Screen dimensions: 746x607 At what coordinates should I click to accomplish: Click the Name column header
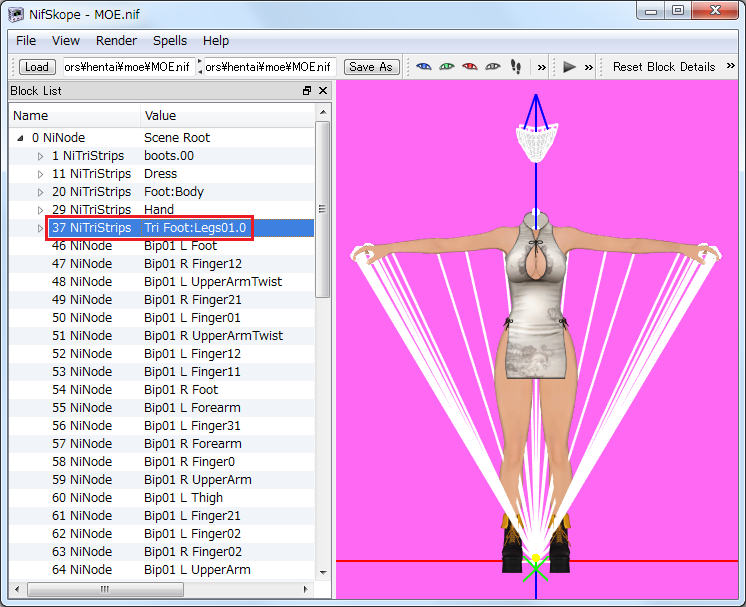coord(75,116)
